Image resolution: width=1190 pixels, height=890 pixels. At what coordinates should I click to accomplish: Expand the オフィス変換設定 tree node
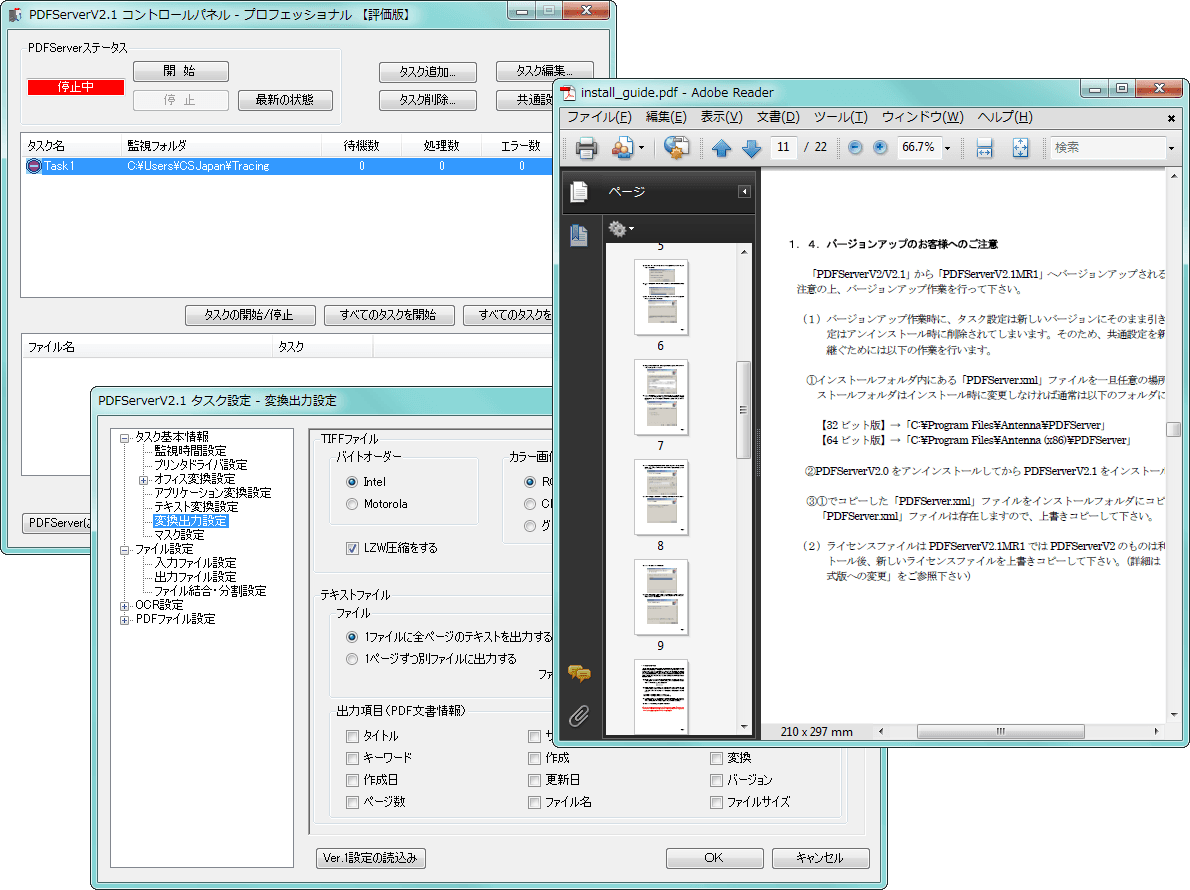tap(143, 480)
